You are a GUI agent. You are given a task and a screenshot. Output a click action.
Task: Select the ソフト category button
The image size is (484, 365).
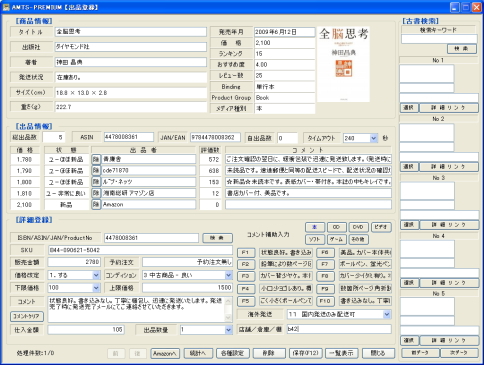click(315, 239)
